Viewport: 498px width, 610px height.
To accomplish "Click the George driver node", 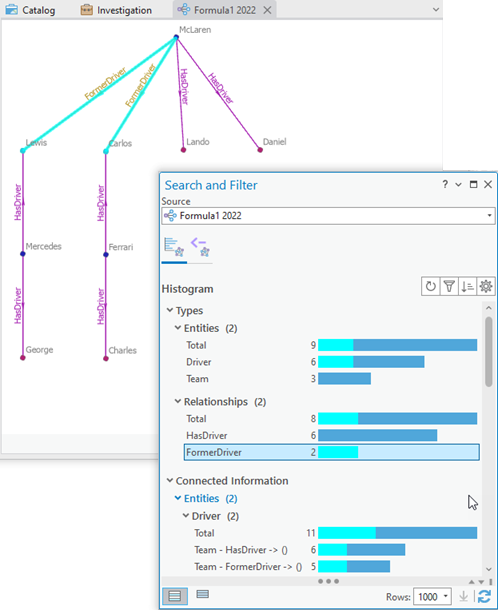I will point(23,358).
